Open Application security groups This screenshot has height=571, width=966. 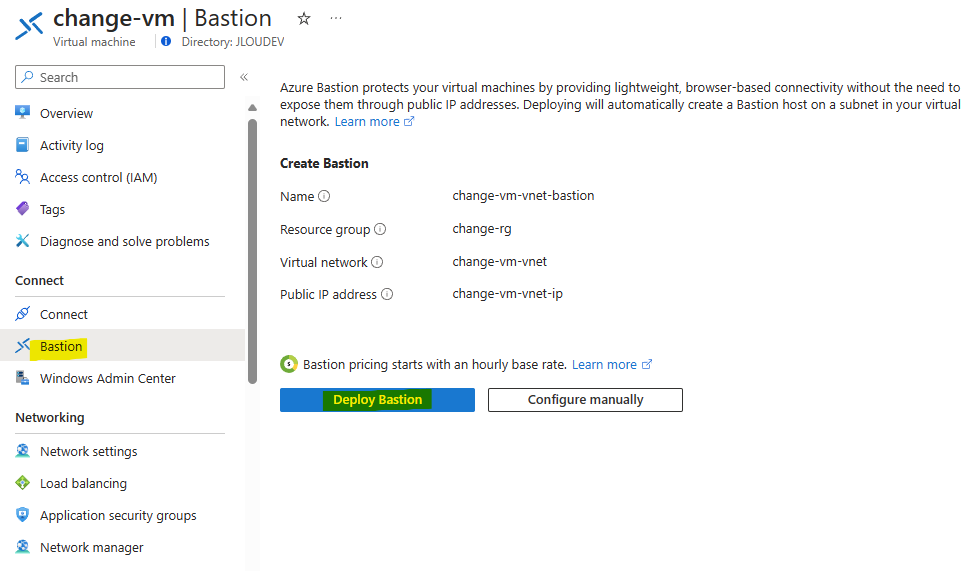click(118, 516)
